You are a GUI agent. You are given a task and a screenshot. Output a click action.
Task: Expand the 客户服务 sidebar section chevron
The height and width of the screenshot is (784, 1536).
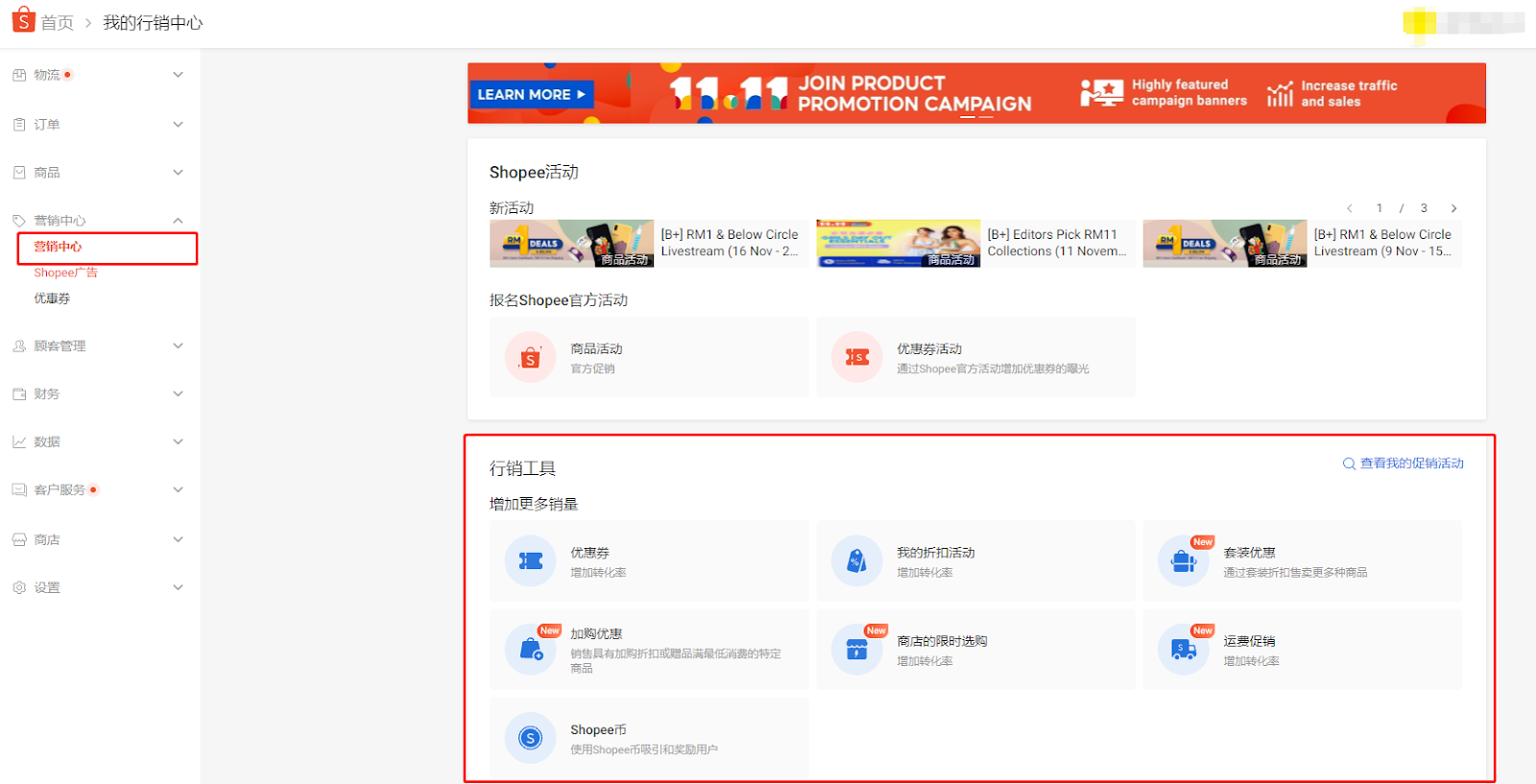point(178,490)
